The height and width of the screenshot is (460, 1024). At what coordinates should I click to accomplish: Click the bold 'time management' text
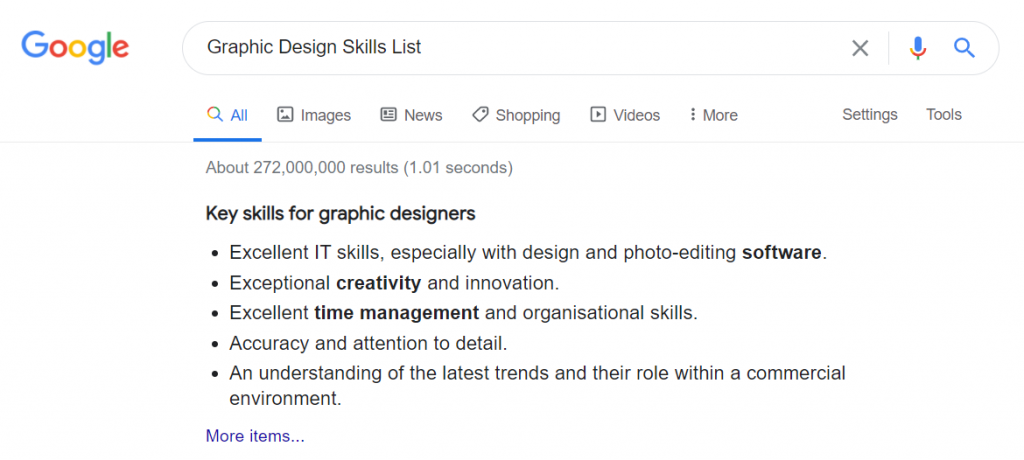396,313
